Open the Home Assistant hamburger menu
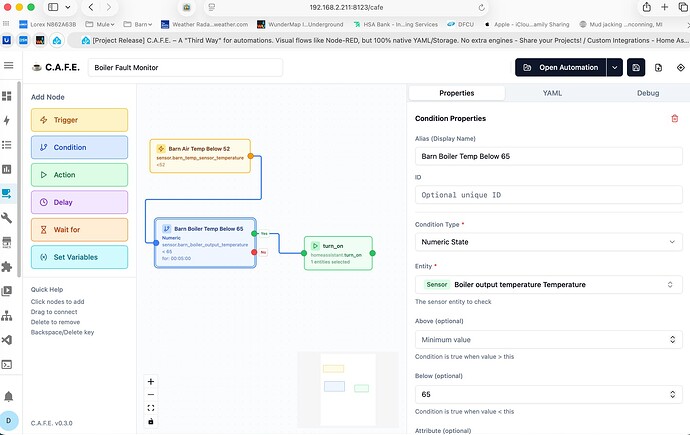Screen dimensions: 690x435 8,66
